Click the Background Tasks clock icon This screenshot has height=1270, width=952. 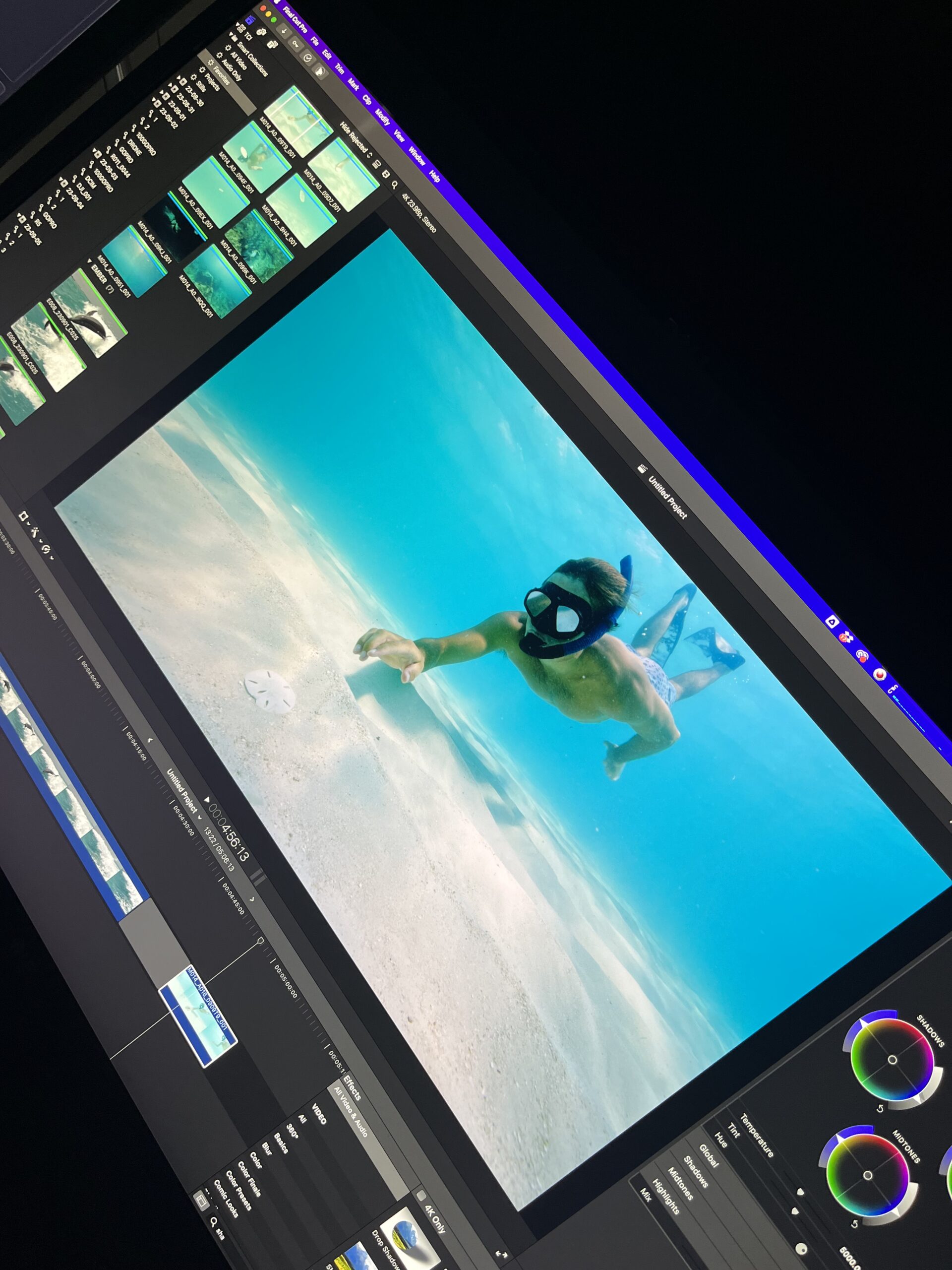[308, 58]
